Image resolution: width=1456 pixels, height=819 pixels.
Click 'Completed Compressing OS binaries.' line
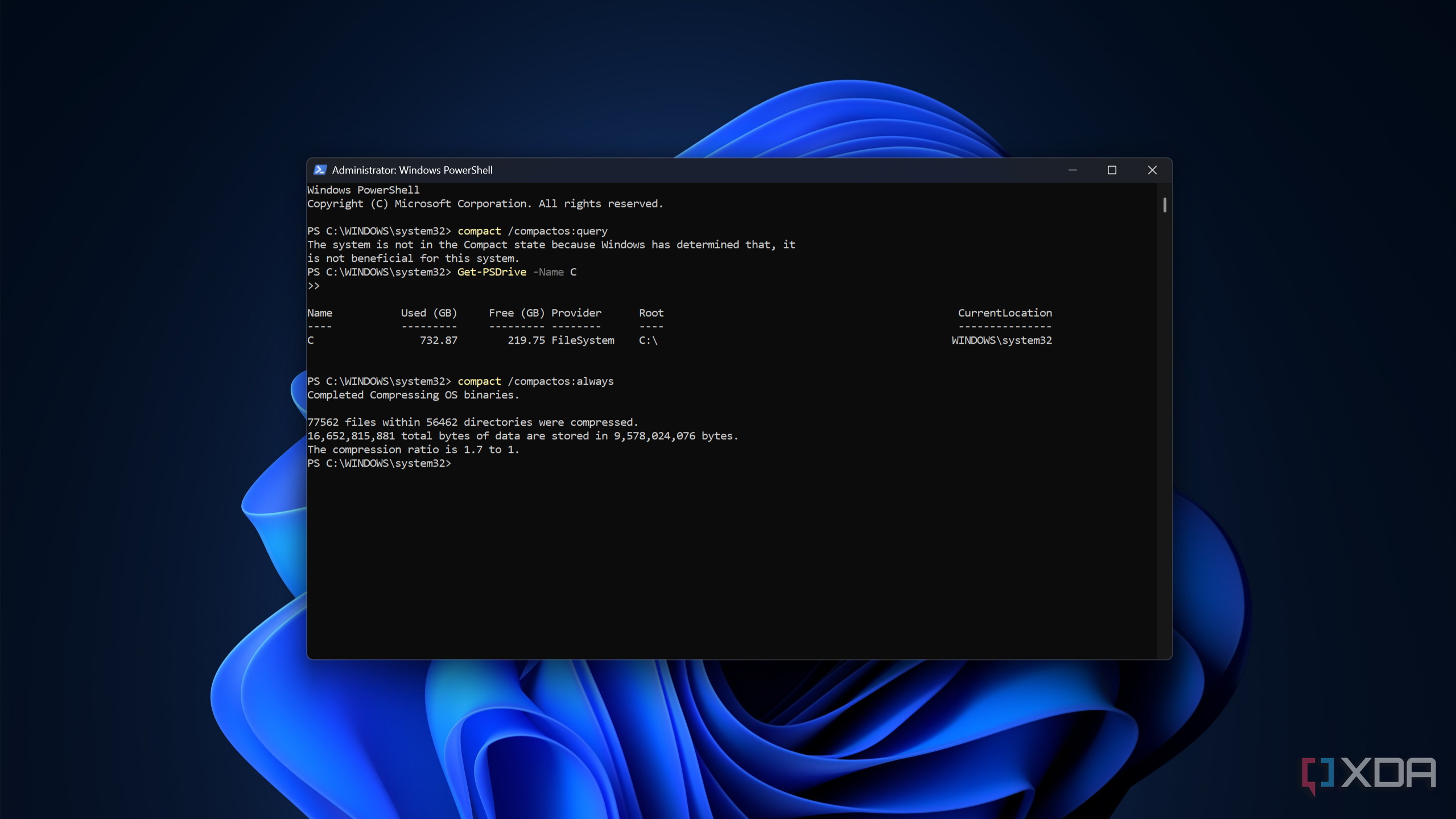coord(413,395)
